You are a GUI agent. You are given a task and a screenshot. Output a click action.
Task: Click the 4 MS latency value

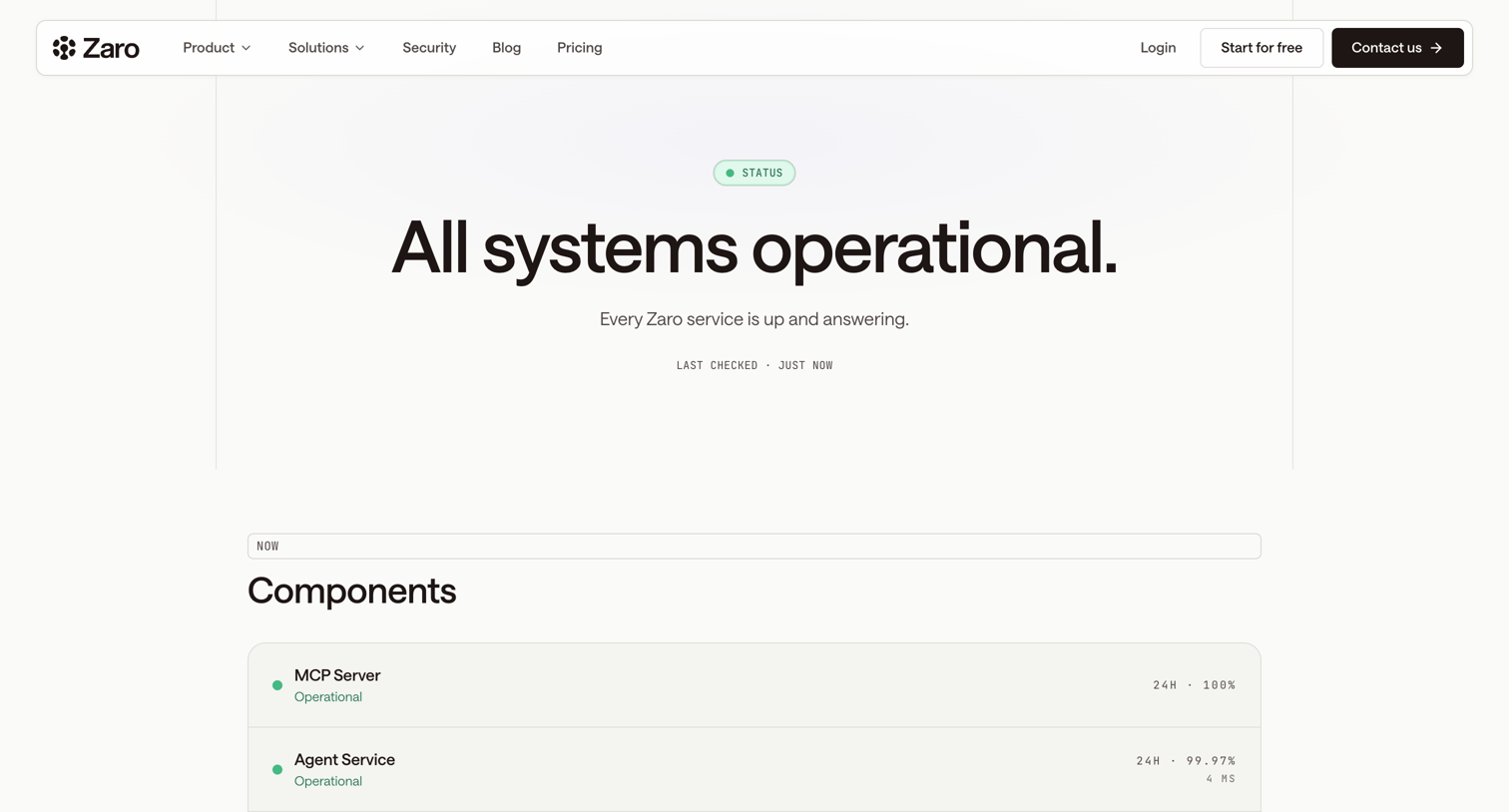tap(1221, 779)
